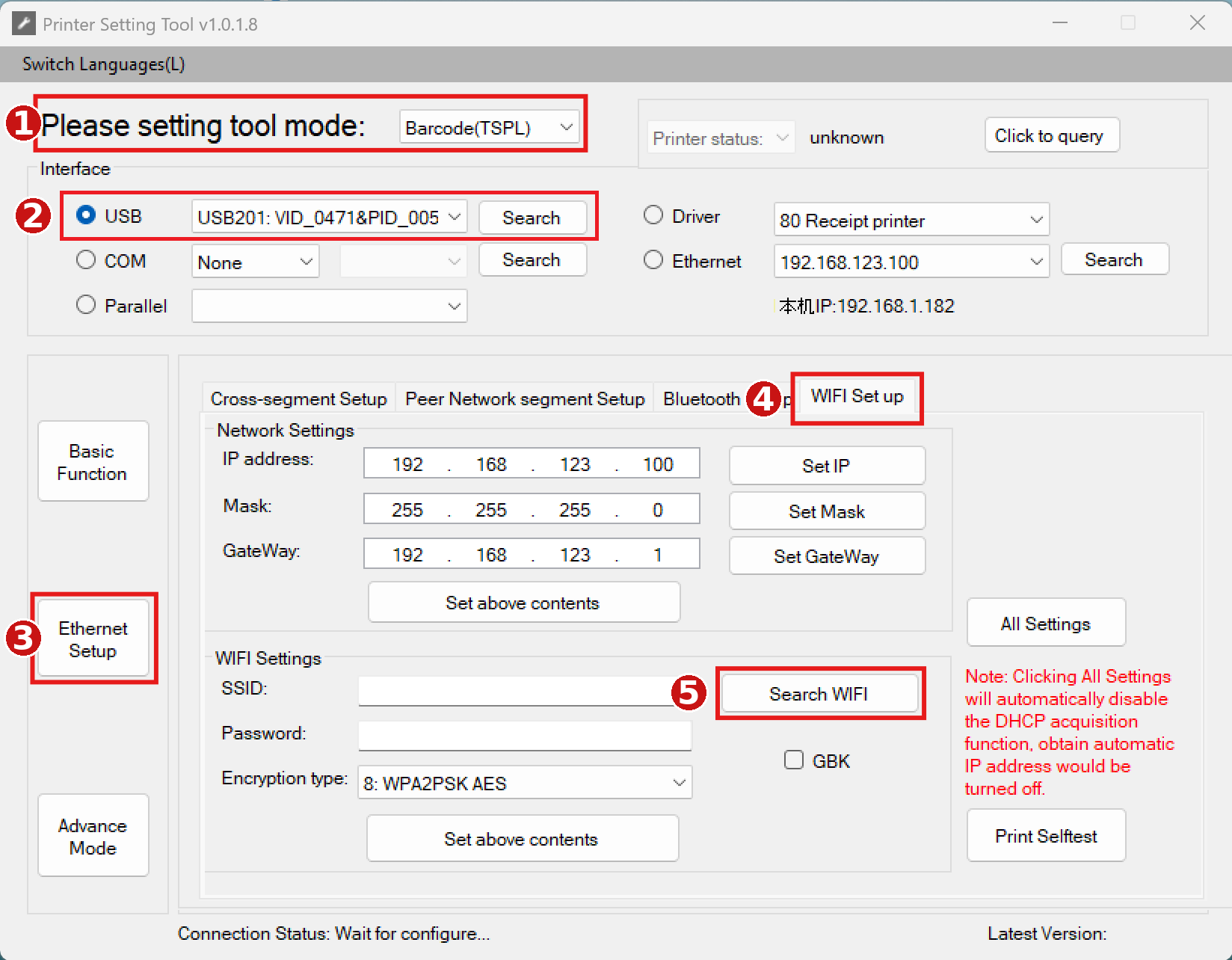
Task: Click the Search WIFI button
Action: pos(819,694)
